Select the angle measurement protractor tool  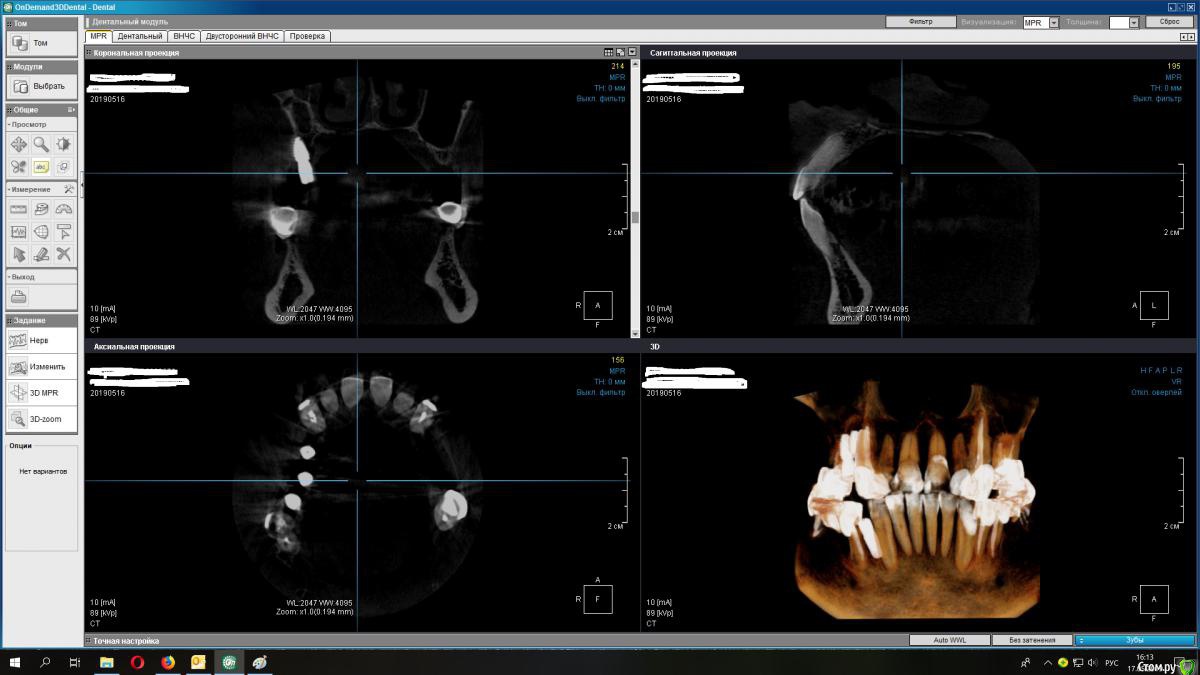click(64, 209)
